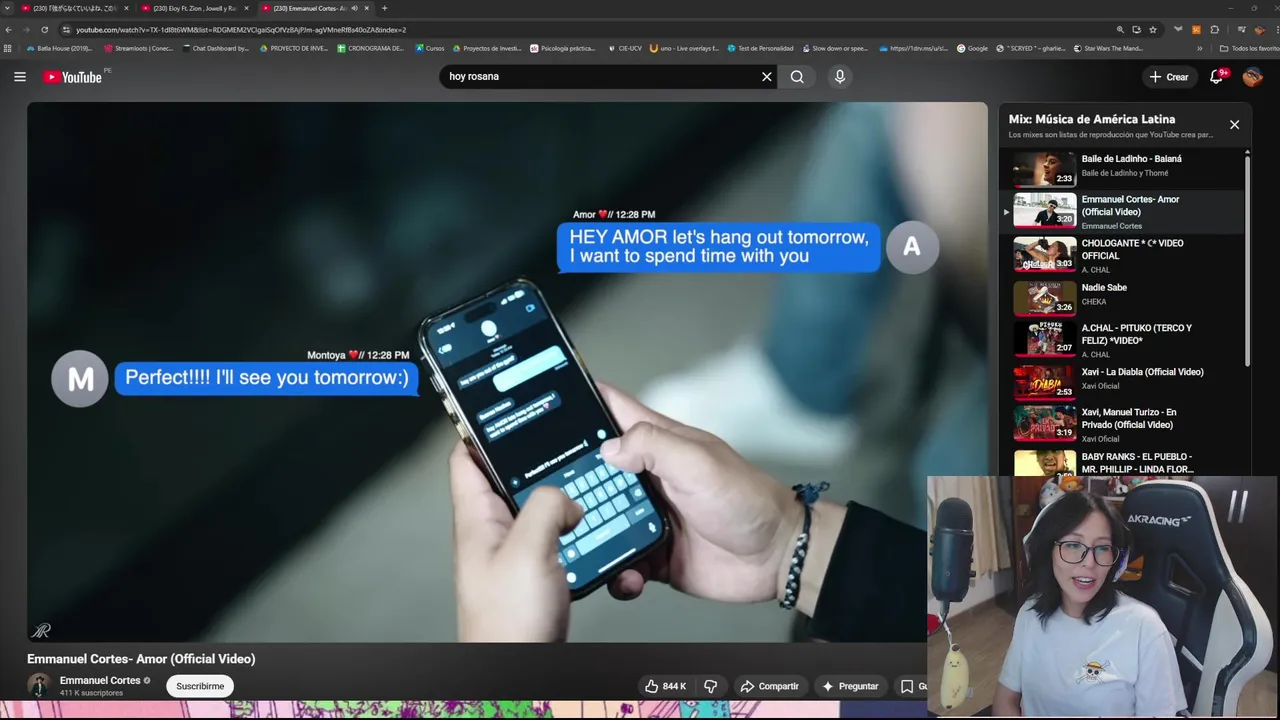Switch to the first YouTube tab
This screenshot has height=720, width=1280.
(x=75, y=8)
